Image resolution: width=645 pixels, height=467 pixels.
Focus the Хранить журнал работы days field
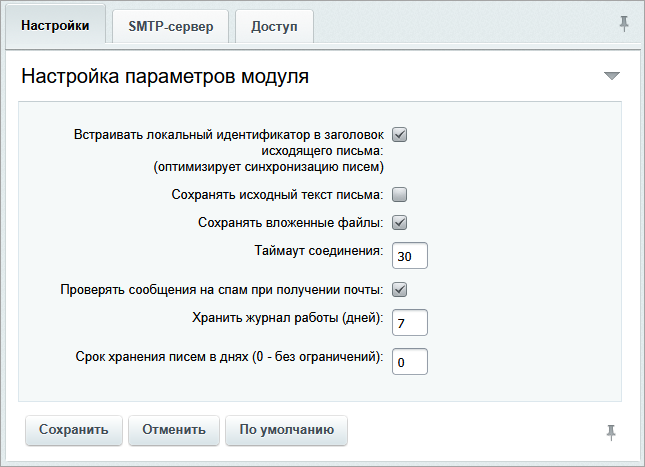tap(410, 323)
